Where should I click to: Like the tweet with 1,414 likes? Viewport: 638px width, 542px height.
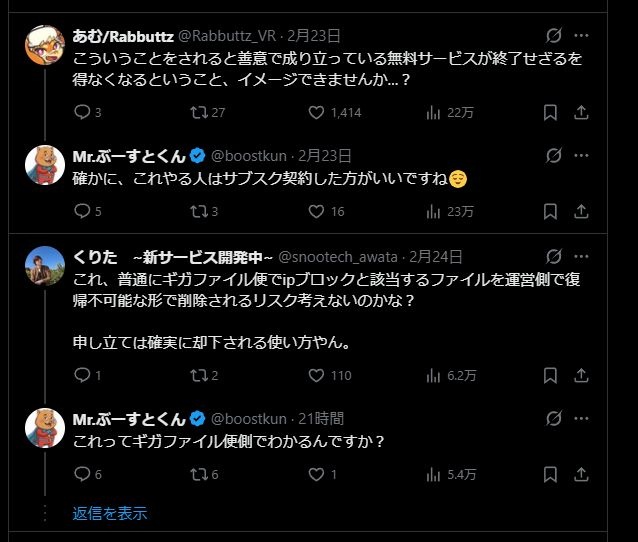click(x=317, y=113)
